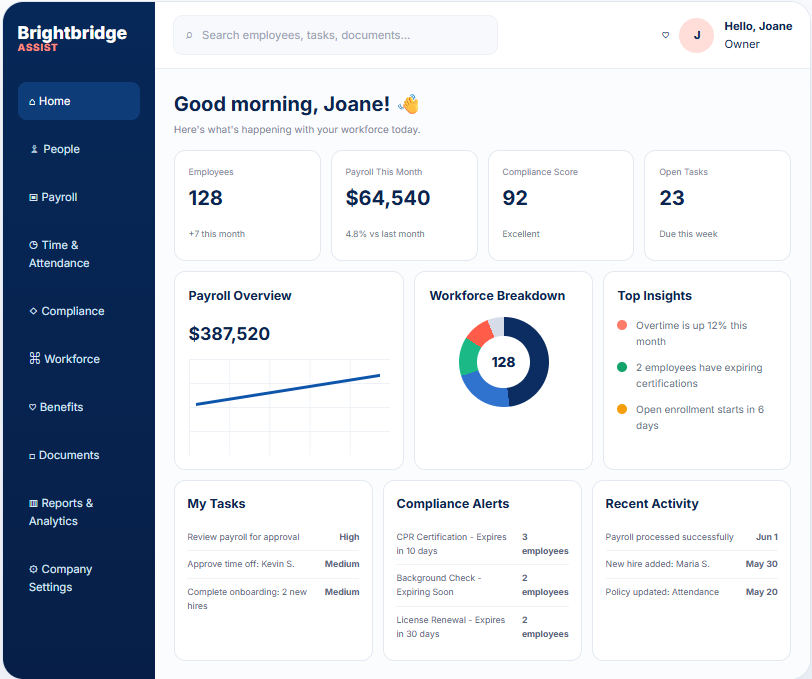Click the magnifier icon in search bar
The height and width of the screenshot is (679, 812).
click(189, 35)
